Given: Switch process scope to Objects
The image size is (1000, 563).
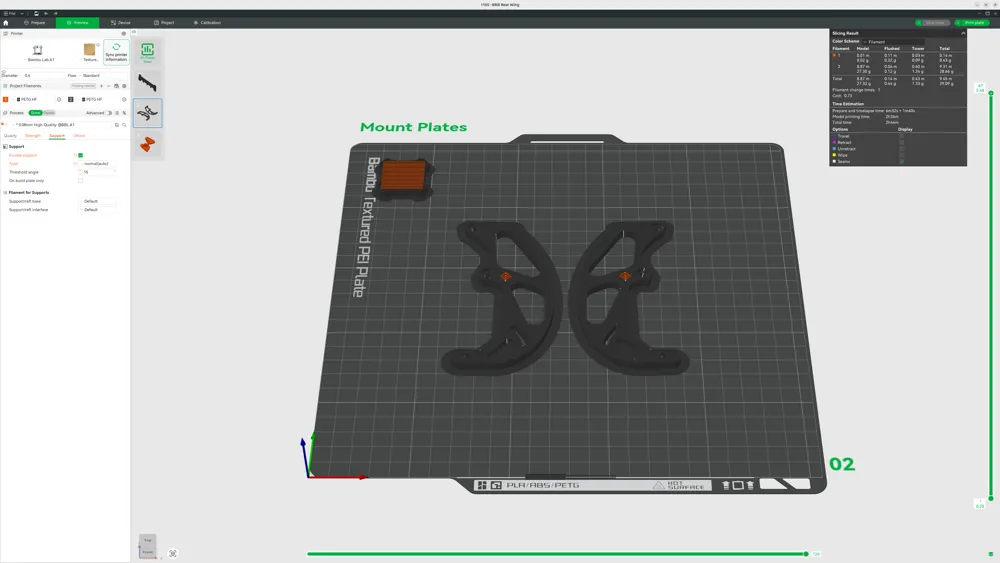Looking at the screenshot, I should point(49,113).
